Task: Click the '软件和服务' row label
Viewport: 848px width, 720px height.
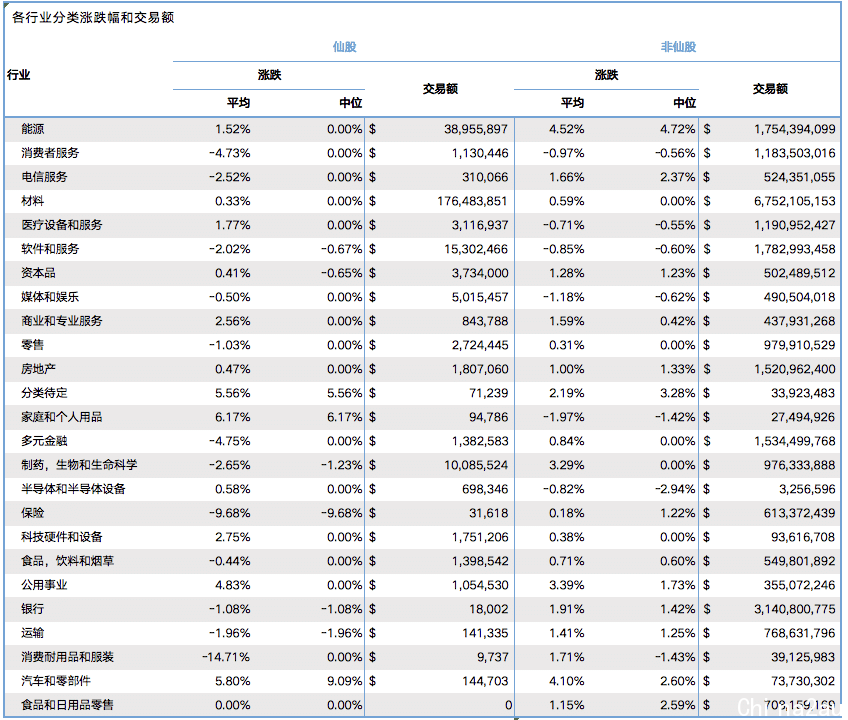Action: point(50,249)
